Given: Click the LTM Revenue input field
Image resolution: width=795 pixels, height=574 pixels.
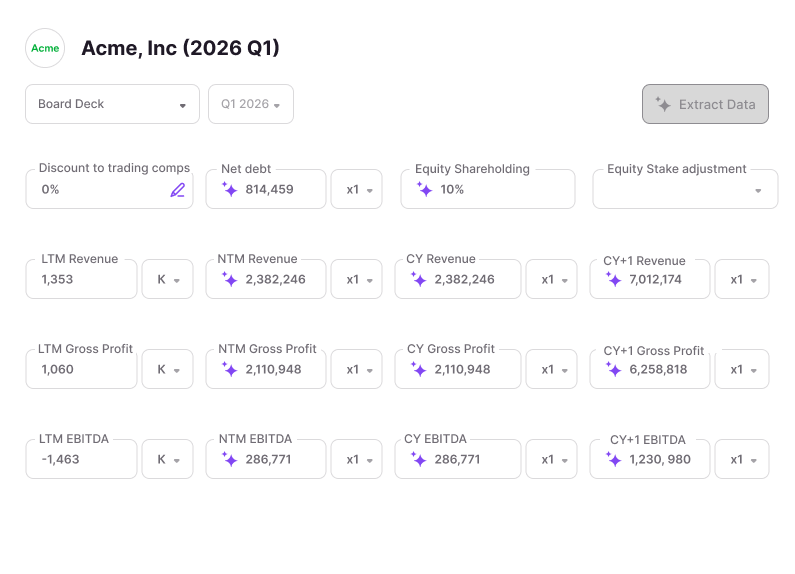Looking at the screenshot, I should click(81, 280).
